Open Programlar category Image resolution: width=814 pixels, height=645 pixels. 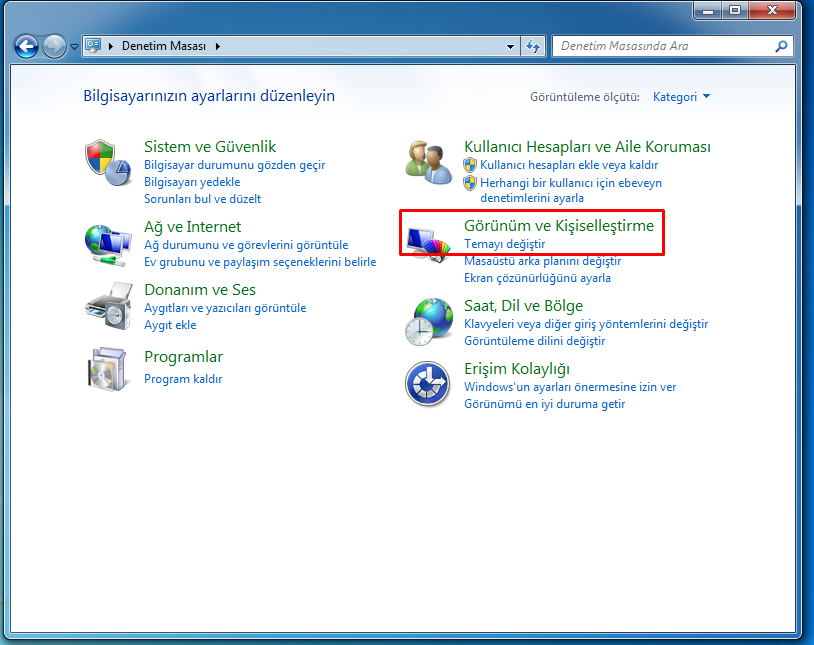183,357
